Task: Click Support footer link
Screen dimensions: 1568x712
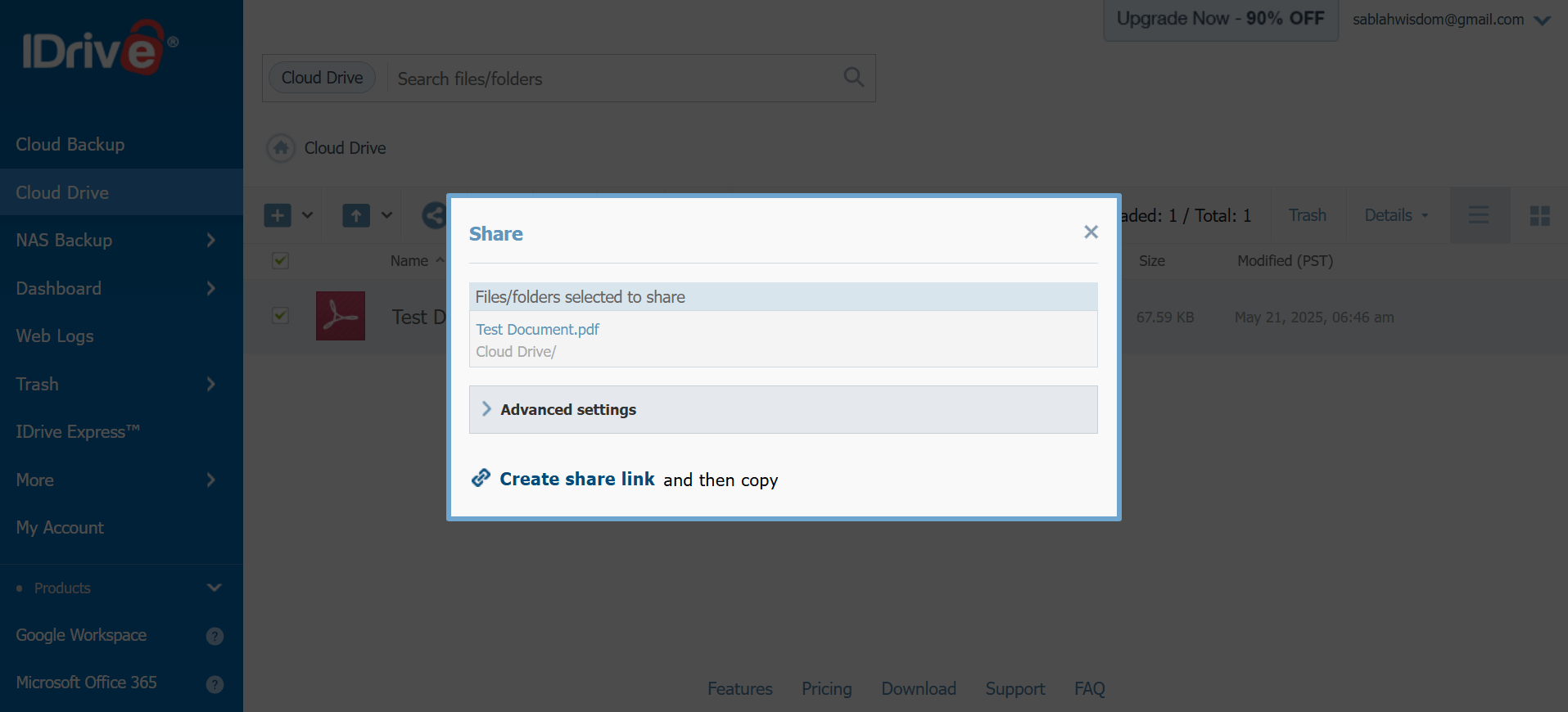Action: tap(1014, 689)
